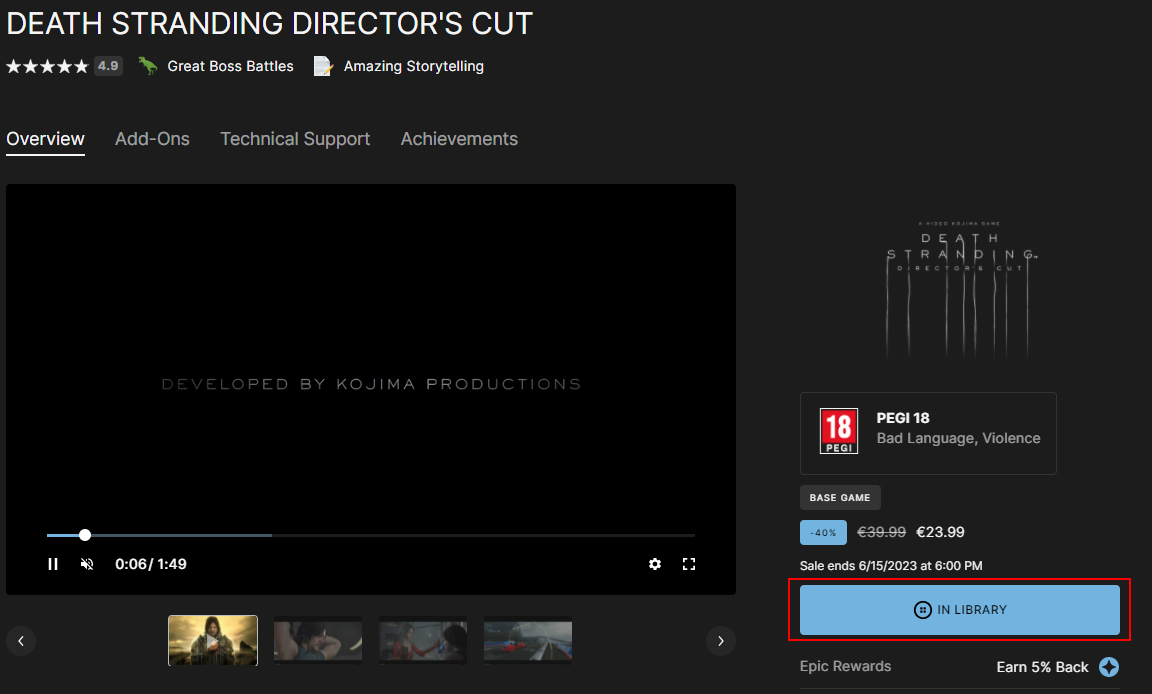Click the Death Stranding Director's Cut title
This screenshot has width=1152, height=694.
tap(270, 24)
